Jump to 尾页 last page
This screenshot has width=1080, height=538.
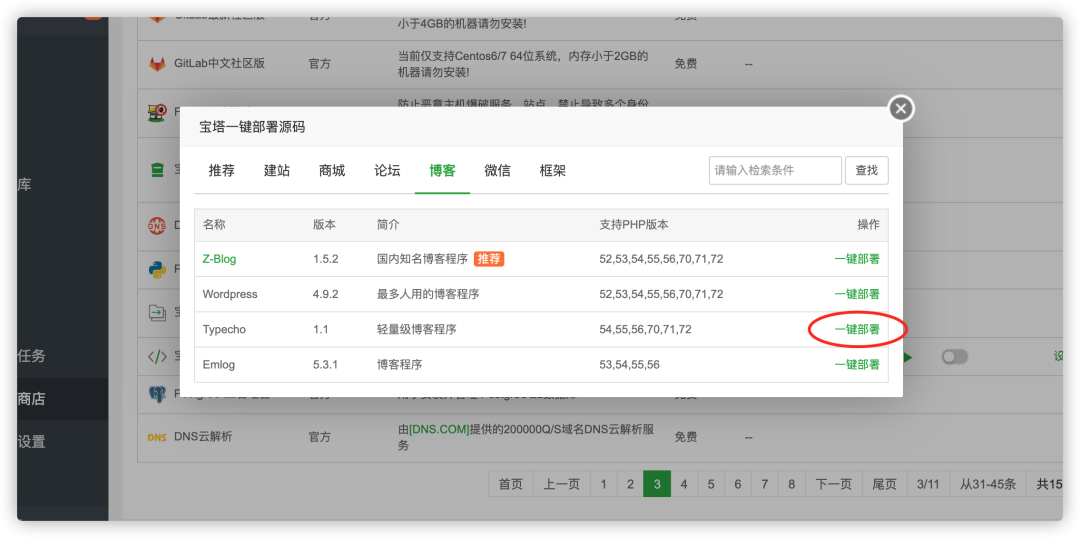point(884,484)
